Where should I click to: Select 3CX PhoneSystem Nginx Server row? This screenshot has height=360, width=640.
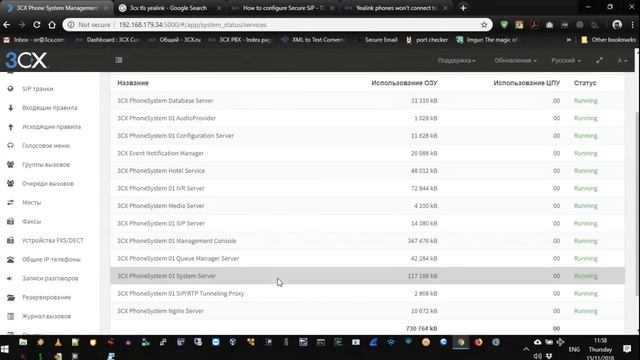pos(367,311)
